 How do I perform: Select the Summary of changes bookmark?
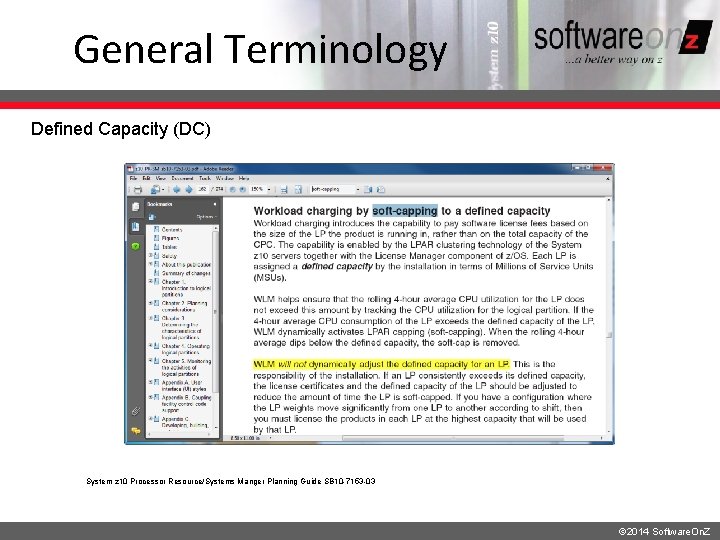tap(186, 273)
